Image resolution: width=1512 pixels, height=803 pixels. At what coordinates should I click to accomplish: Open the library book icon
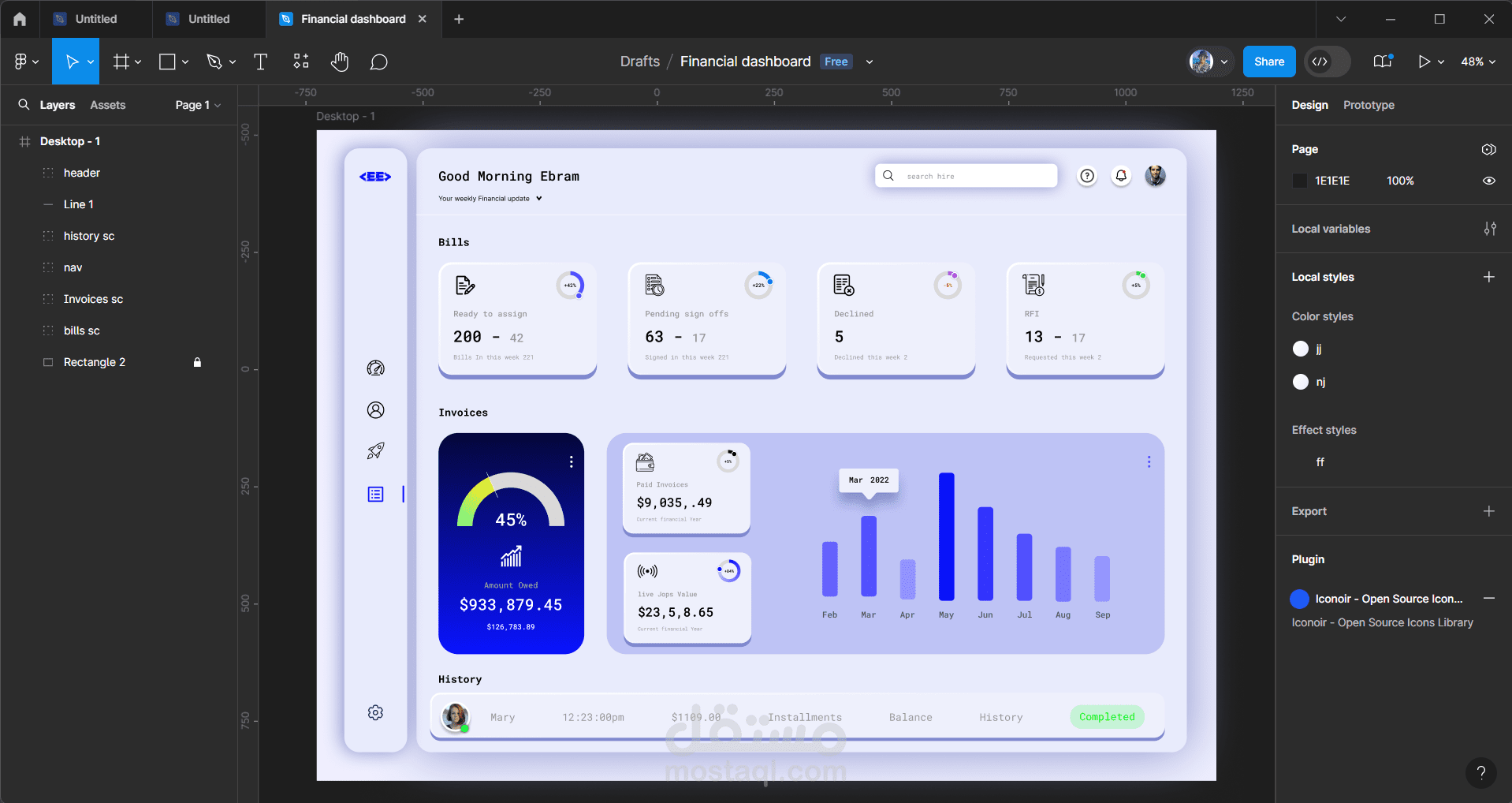(1383, 62)
